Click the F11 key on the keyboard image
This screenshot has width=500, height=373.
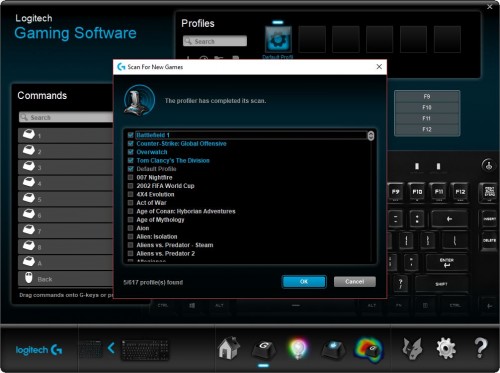(x=439, y=192)
